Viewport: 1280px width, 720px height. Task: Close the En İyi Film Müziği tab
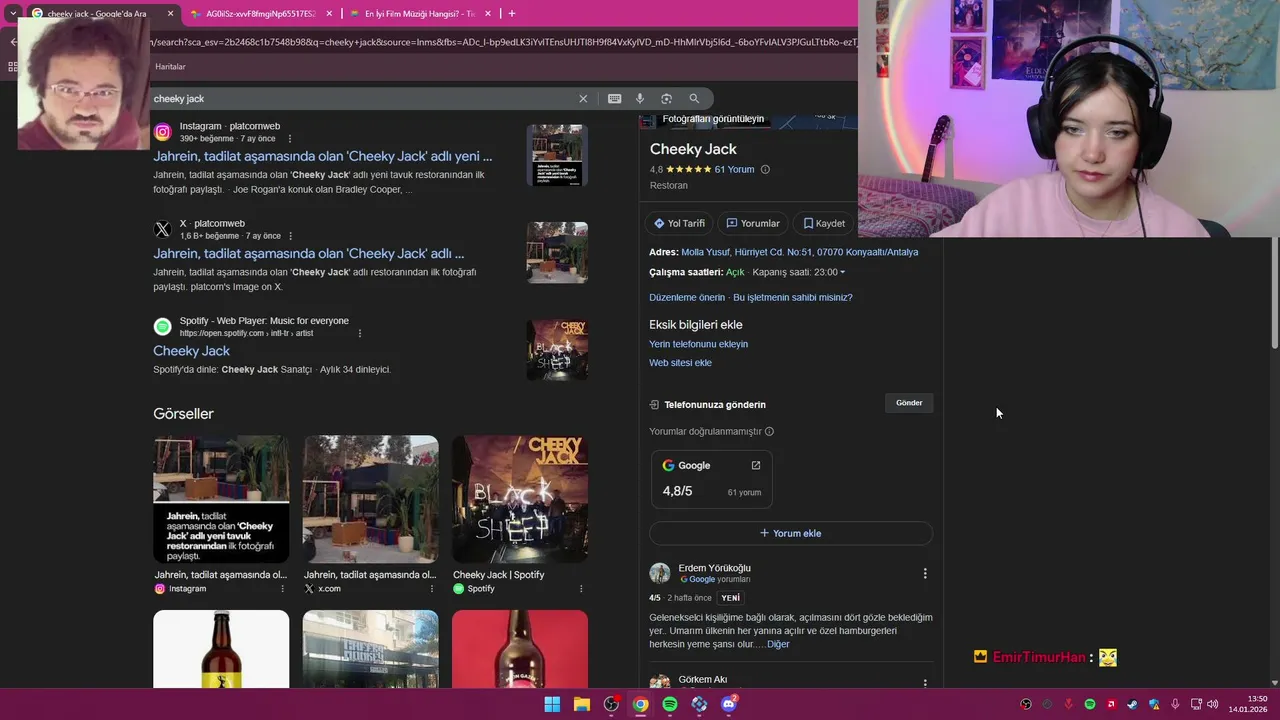pos(487,14)
